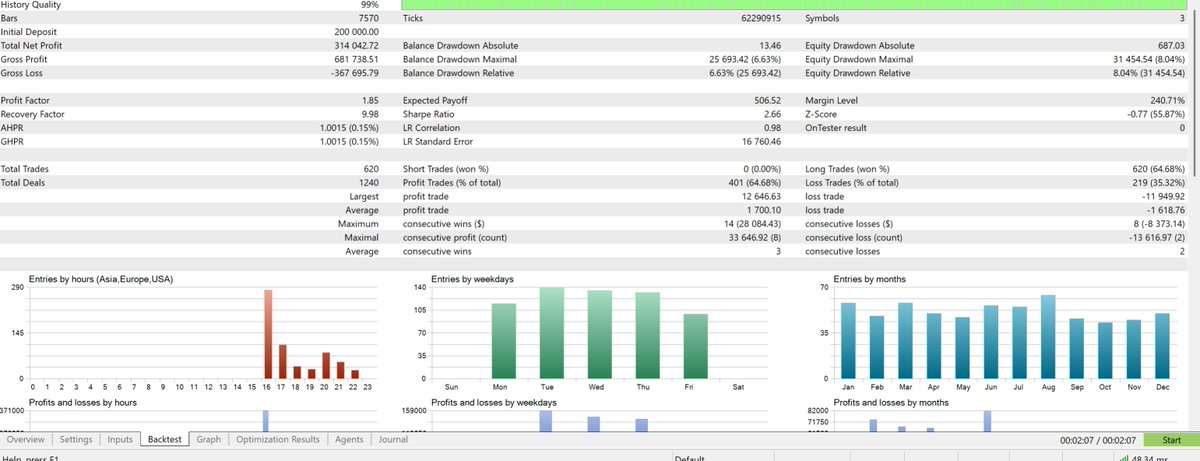This screenshot has height=461, width=1200.
Task: Click the Profits and losses by weekdays title
Action: click(494, 402)
